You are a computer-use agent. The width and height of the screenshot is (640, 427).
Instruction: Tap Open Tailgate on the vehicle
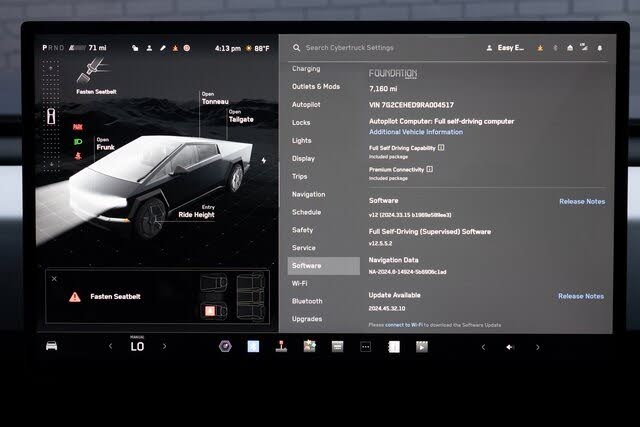point(241,116)
